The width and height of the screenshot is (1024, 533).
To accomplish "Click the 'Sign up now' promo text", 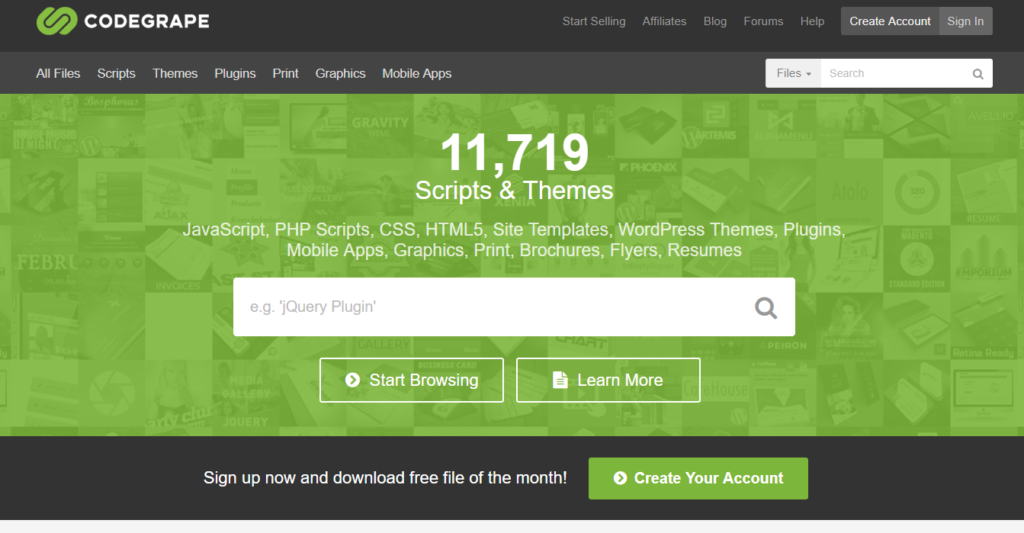I will [x=385, y=478].
